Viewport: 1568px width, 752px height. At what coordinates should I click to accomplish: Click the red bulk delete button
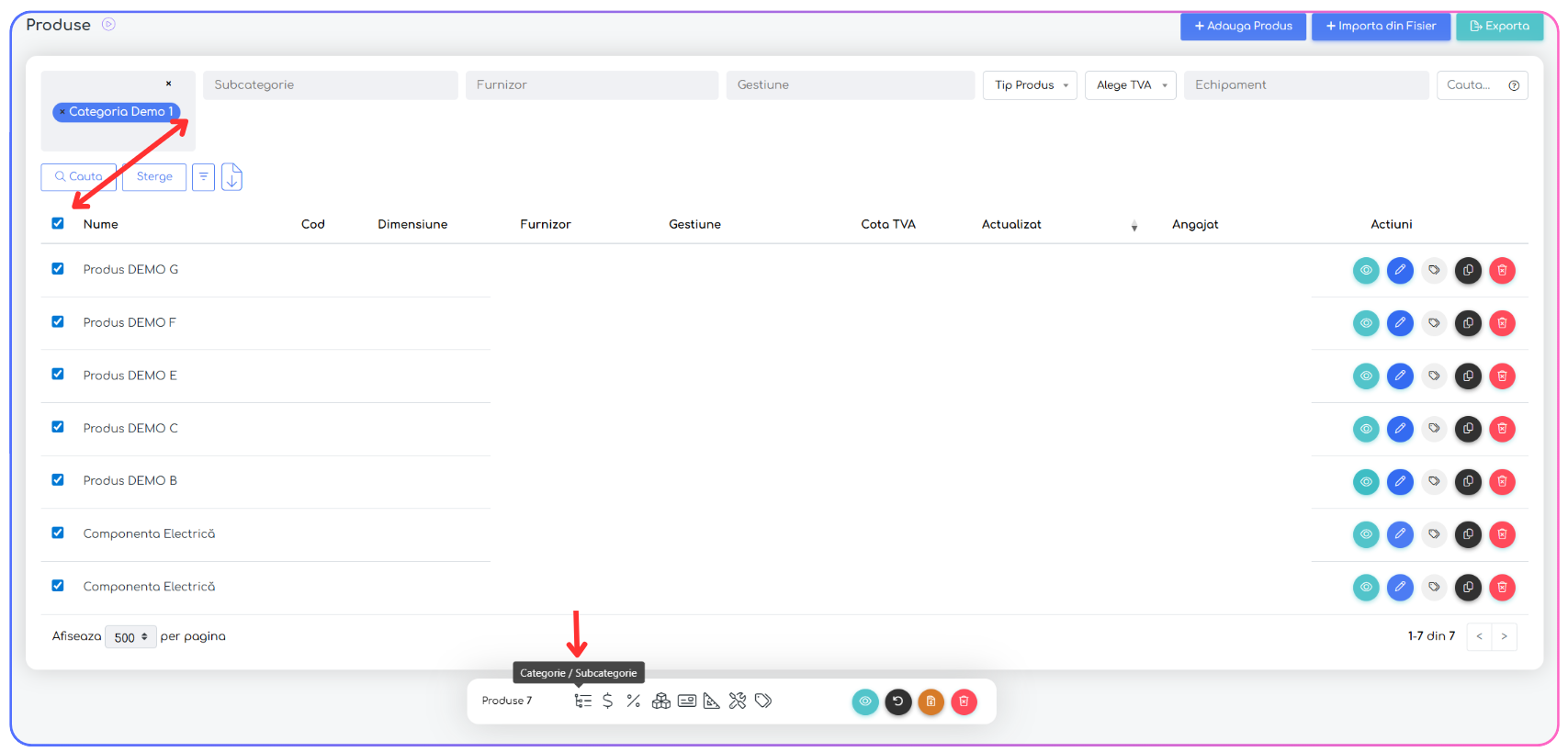point(964,702)
